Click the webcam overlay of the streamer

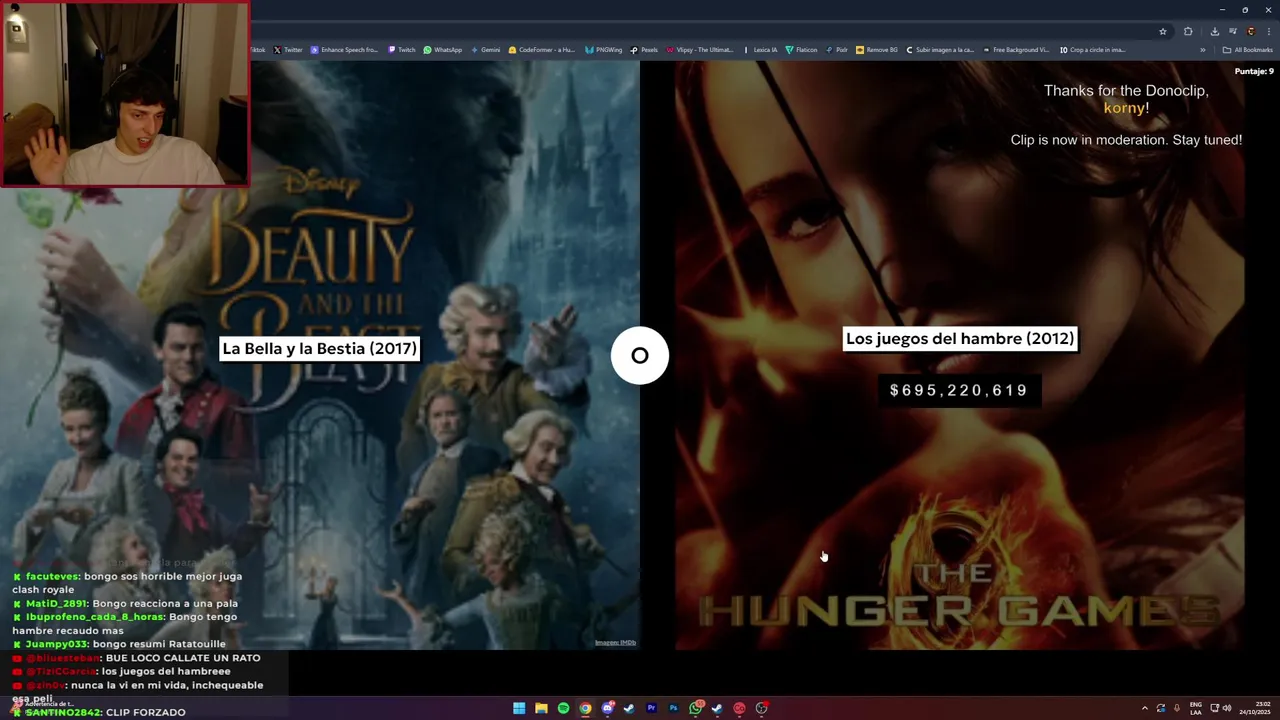point(125,93)
